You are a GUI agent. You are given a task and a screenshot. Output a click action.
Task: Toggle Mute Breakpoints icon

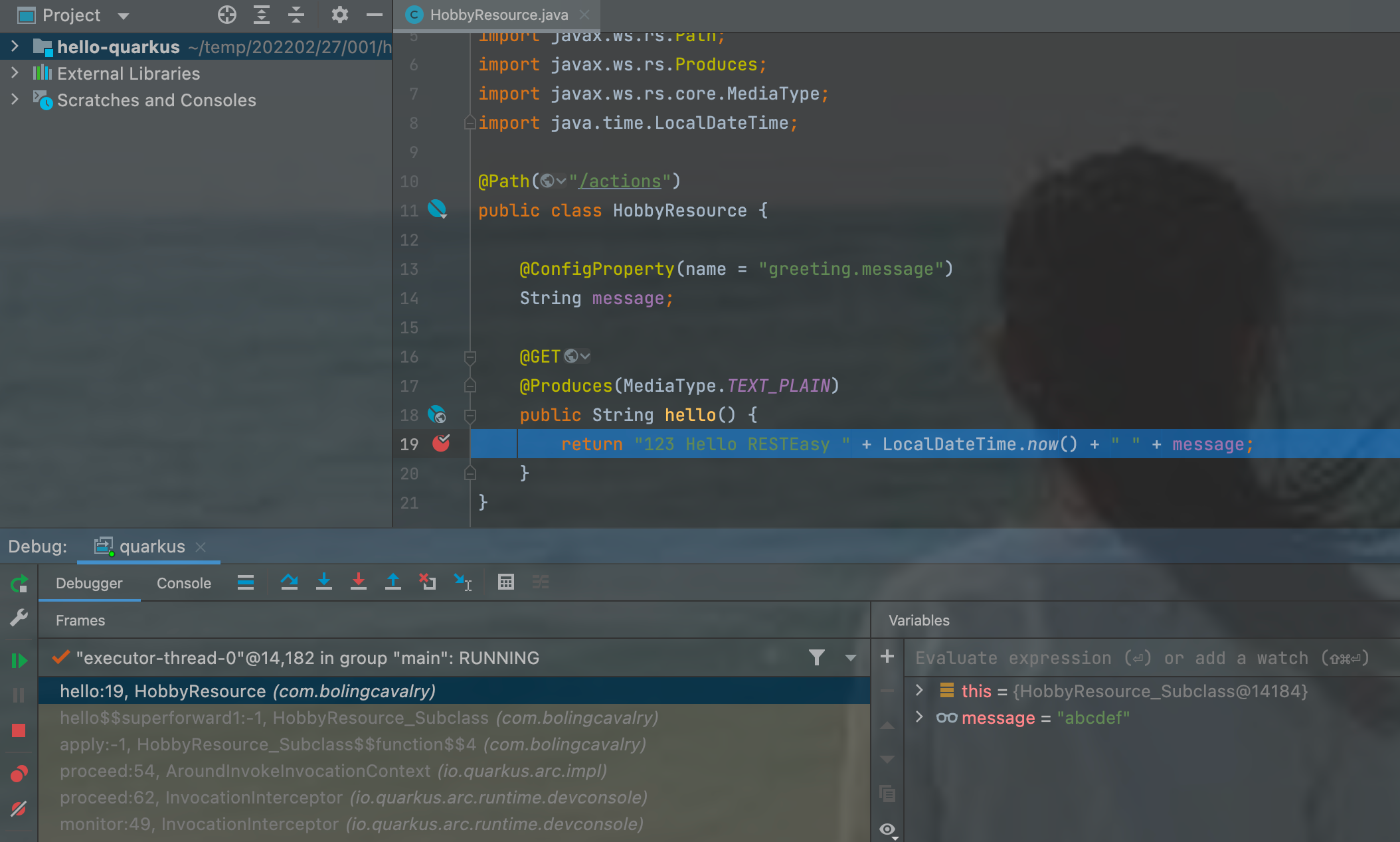point(19,808)
